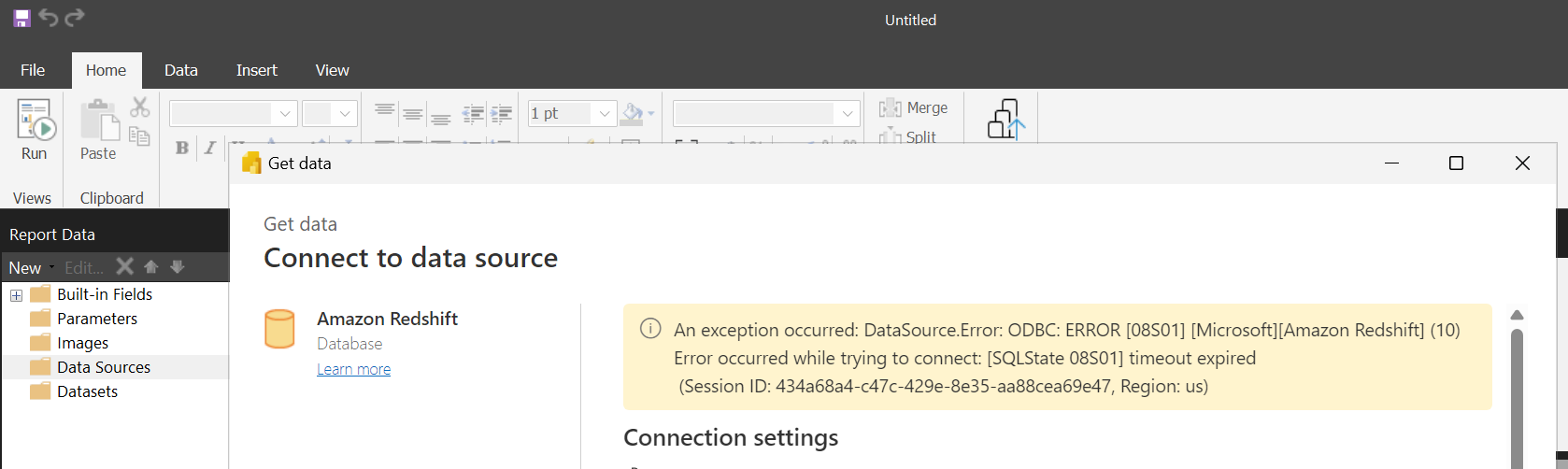Viewport: 1568px width, 469px height.
Task: Click the 'Report Data' panel title
Action: [x=52, y=234]
